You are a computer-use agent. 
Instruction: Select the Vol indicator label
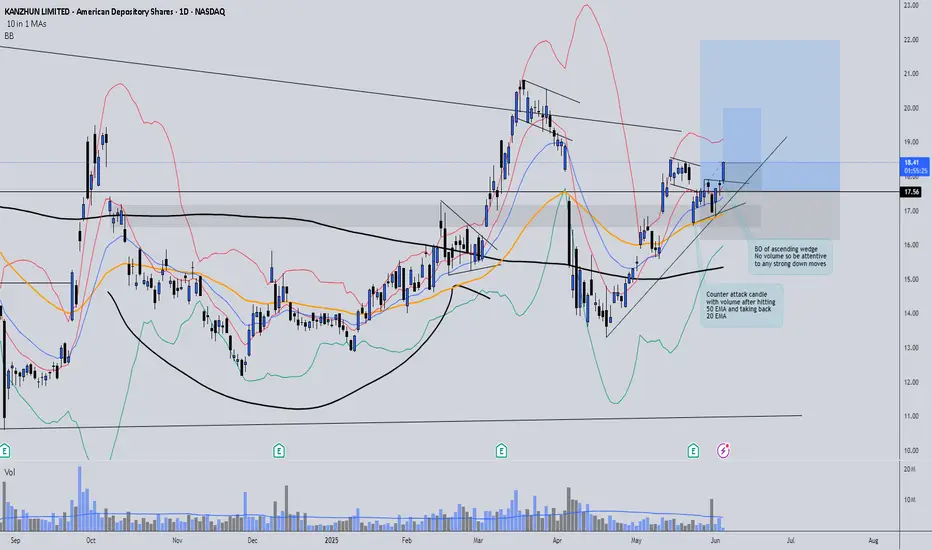point(10,472)
